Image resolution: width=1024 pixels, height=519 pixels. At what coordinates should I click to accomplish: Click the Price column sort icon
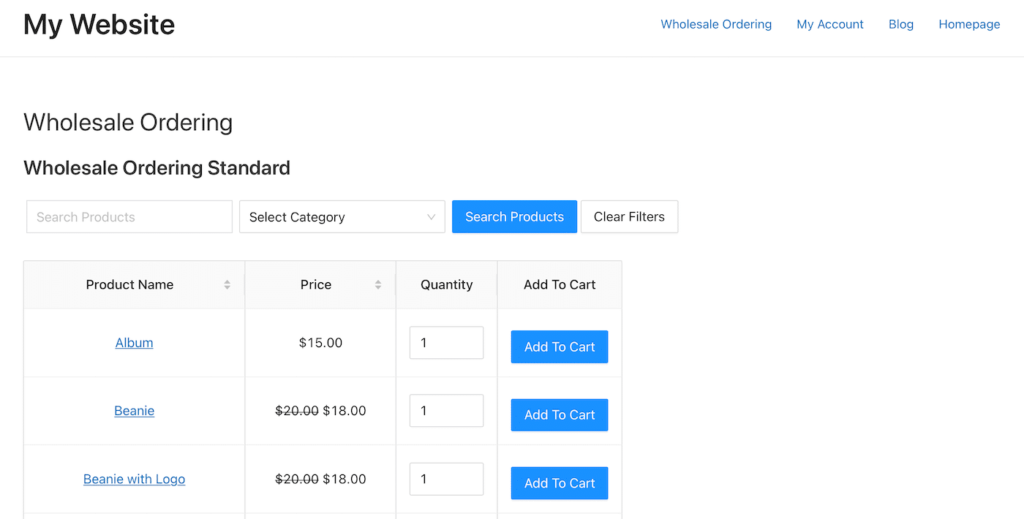pyautogui.click(x=378, y=285)
